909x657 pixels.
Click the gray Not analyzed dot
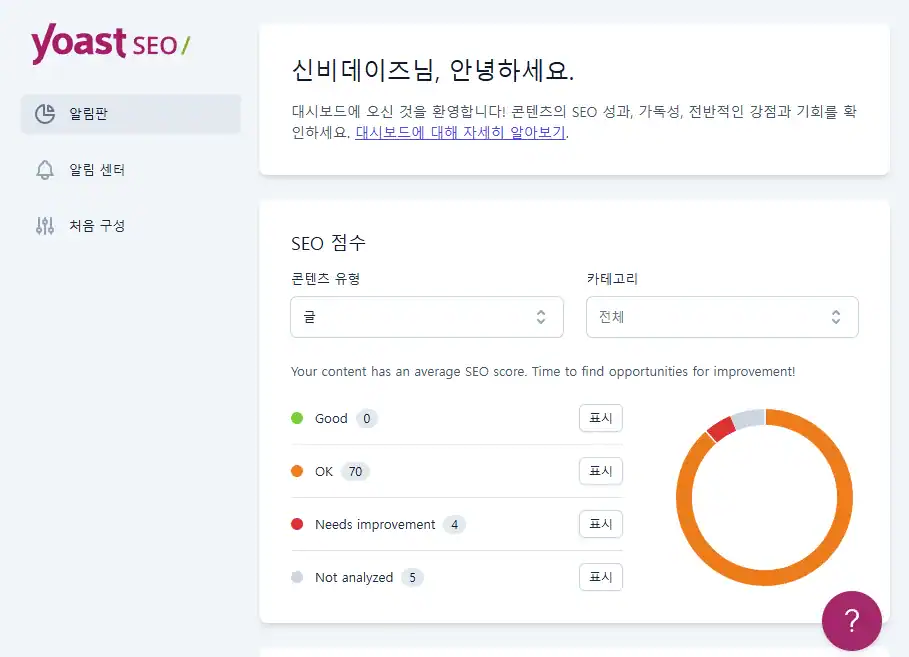pos(297,577)
